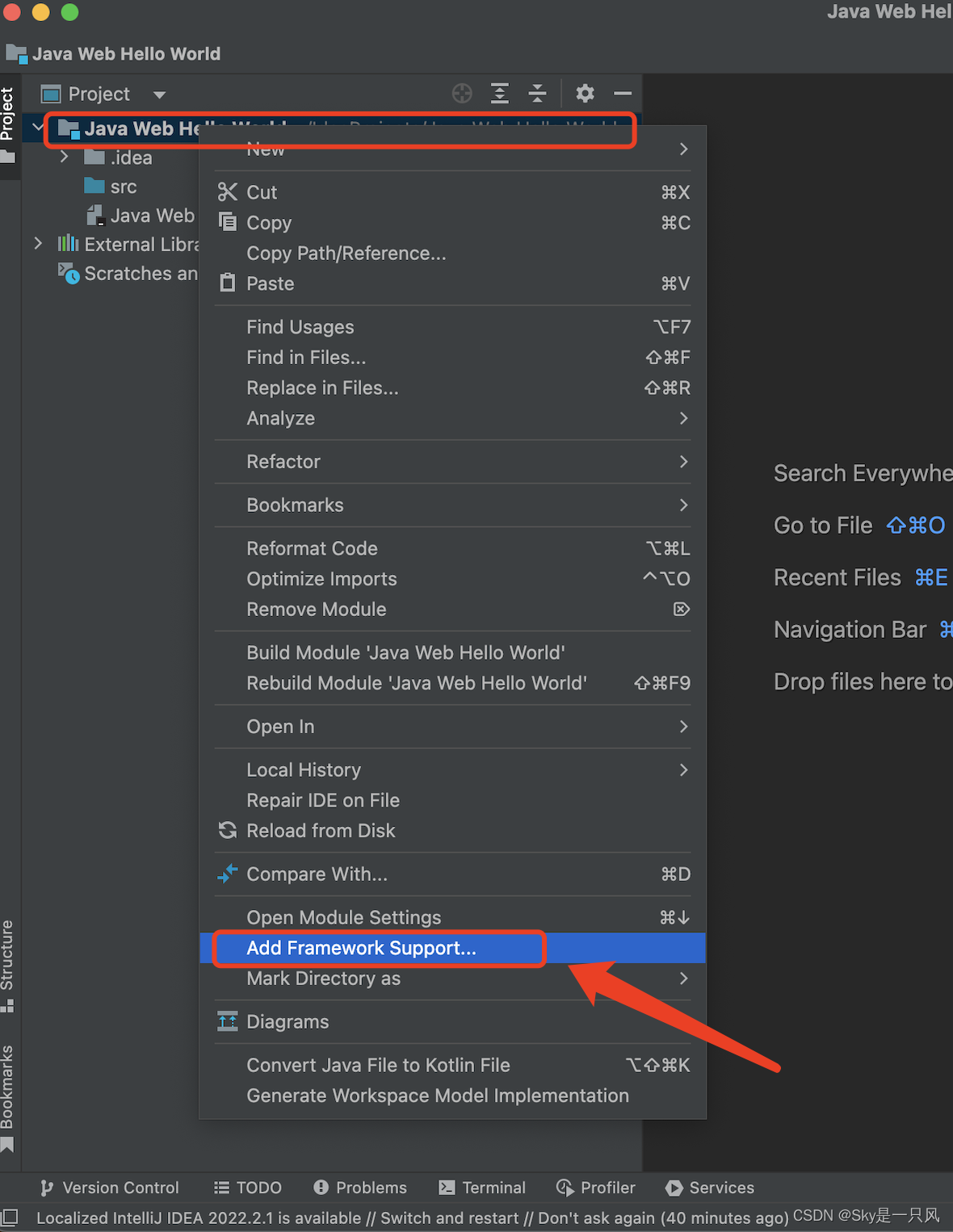953x1232 pixels.
Task: Select Generate Workspace Model Implementation
Action: (x=452, y=1096)
